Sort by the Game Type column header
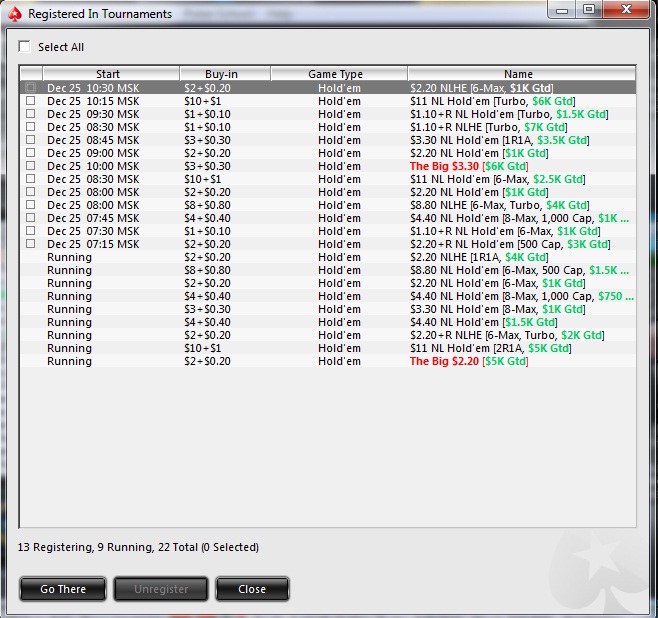658x618 pixels. tap(339, 74)
